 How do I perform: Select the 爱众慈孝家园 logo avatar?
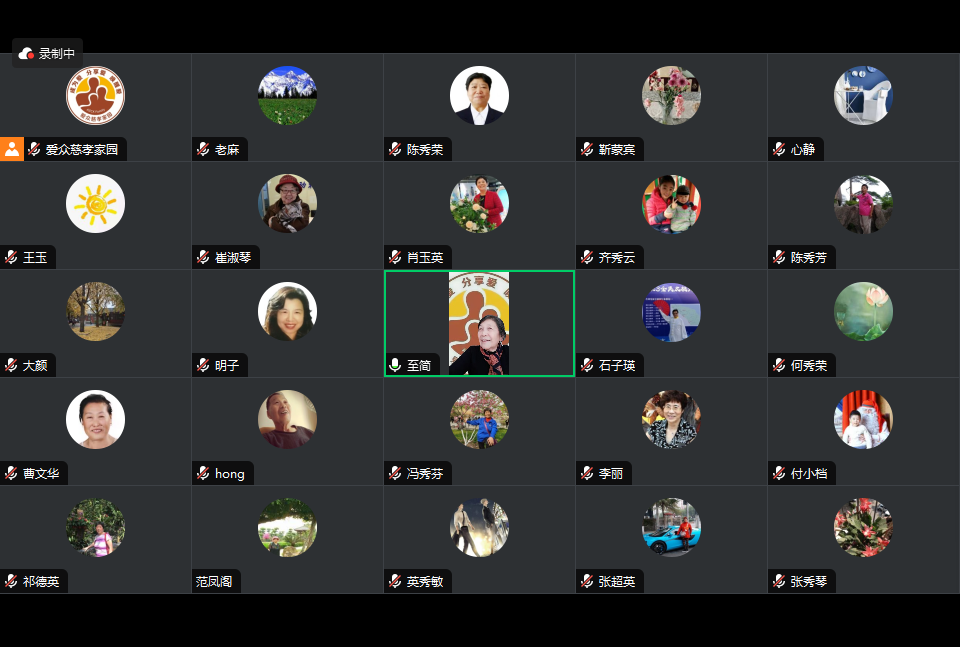[96, 95]
